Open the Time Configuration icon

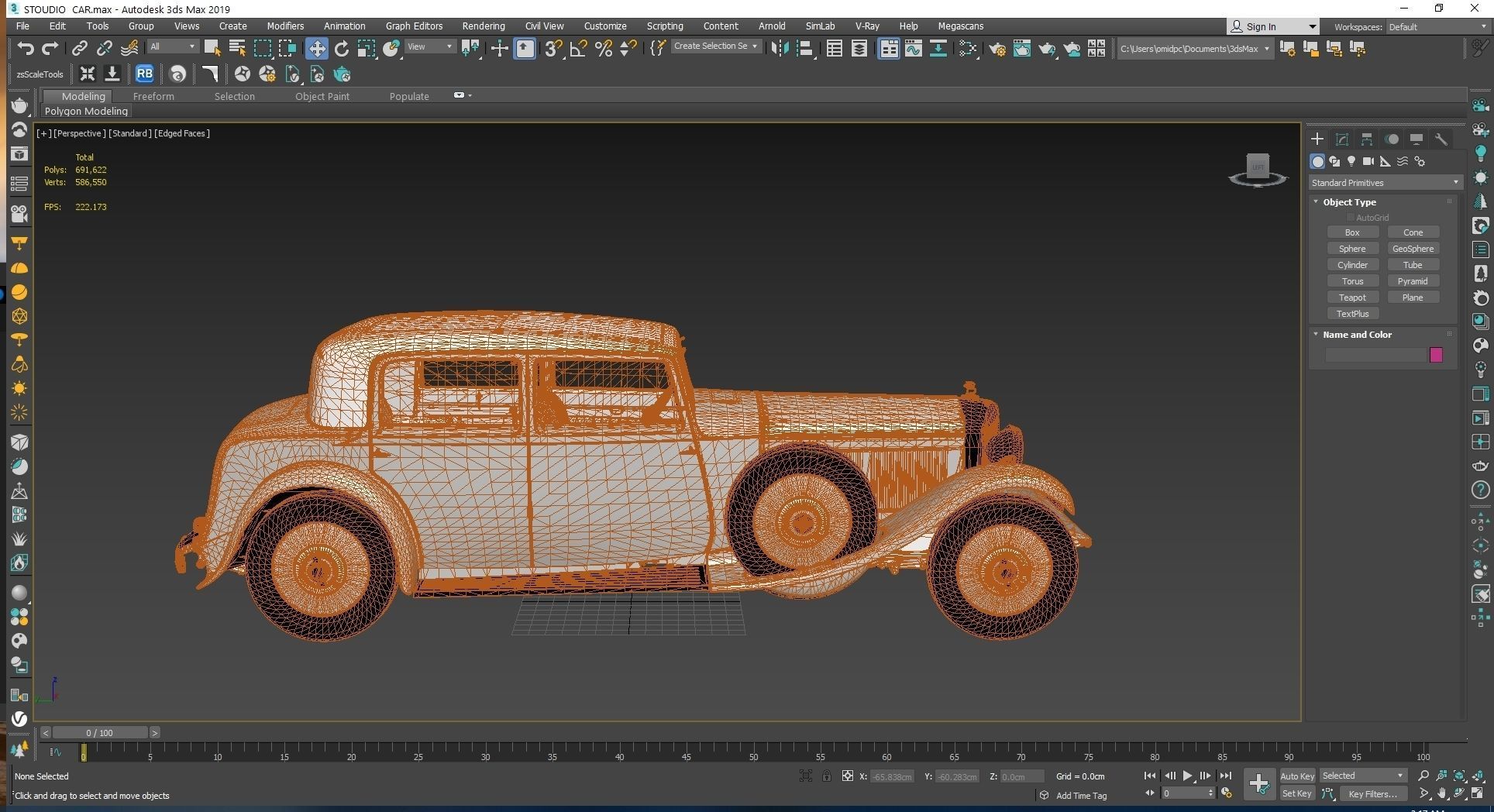coord(1226,793)
